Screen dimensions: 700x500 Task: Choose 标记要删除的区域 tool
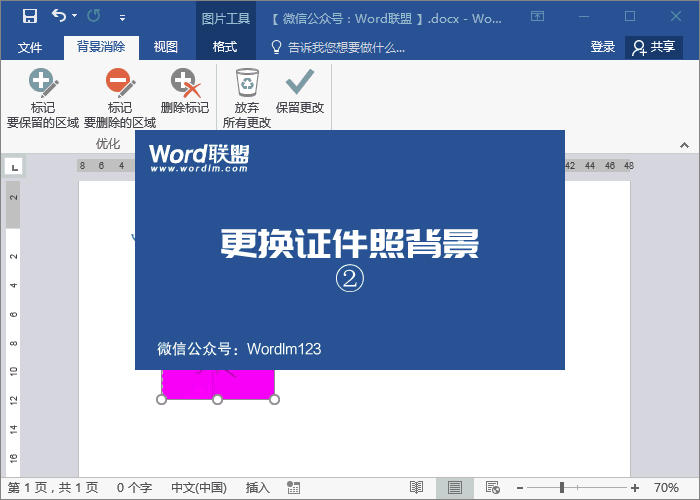coord(120,98)
